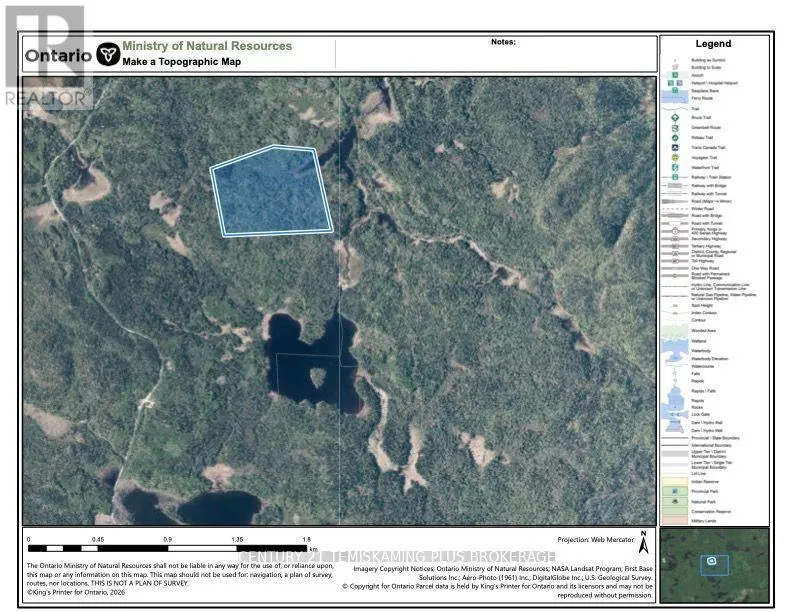Click the blue extent box in inset map

coord(714,565)
